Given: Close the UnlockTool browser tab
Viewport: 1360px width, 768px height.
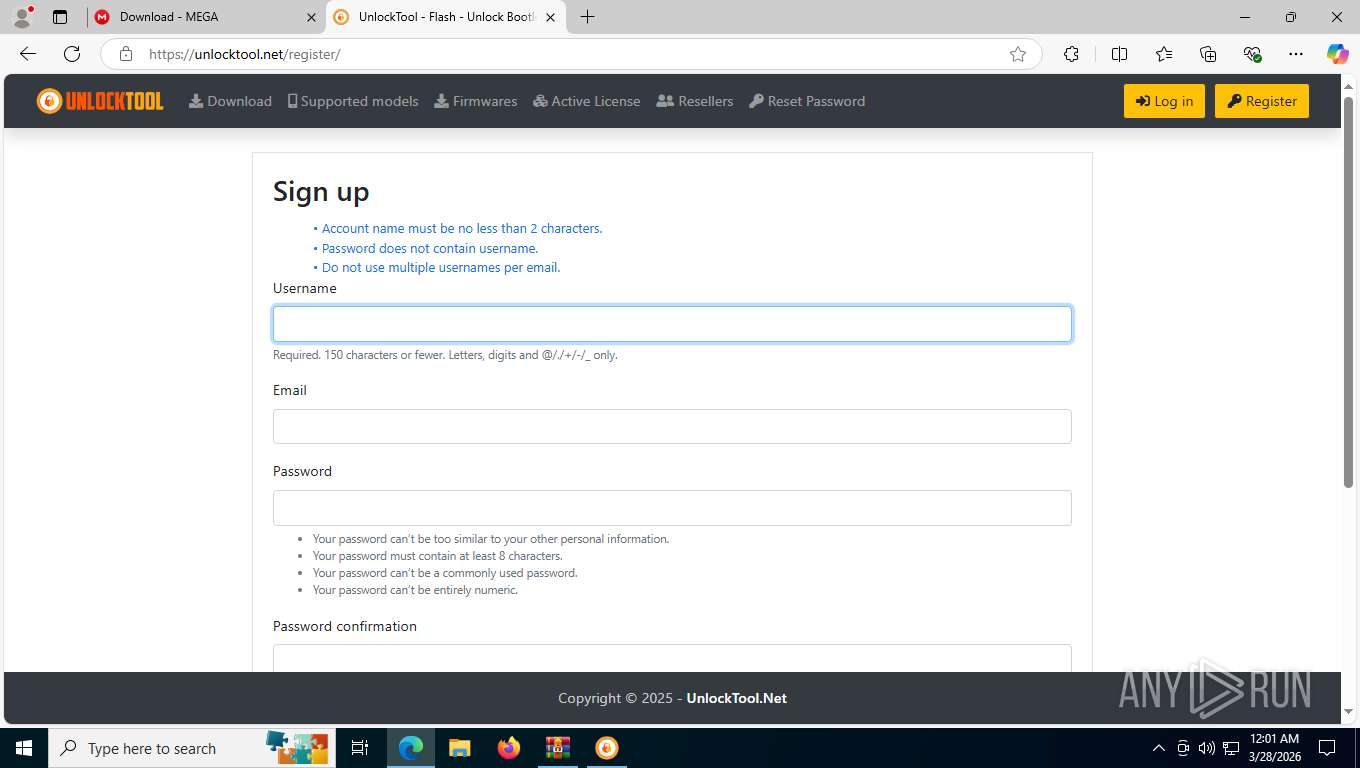Looking at the screenshot, I should pos(550,17).
